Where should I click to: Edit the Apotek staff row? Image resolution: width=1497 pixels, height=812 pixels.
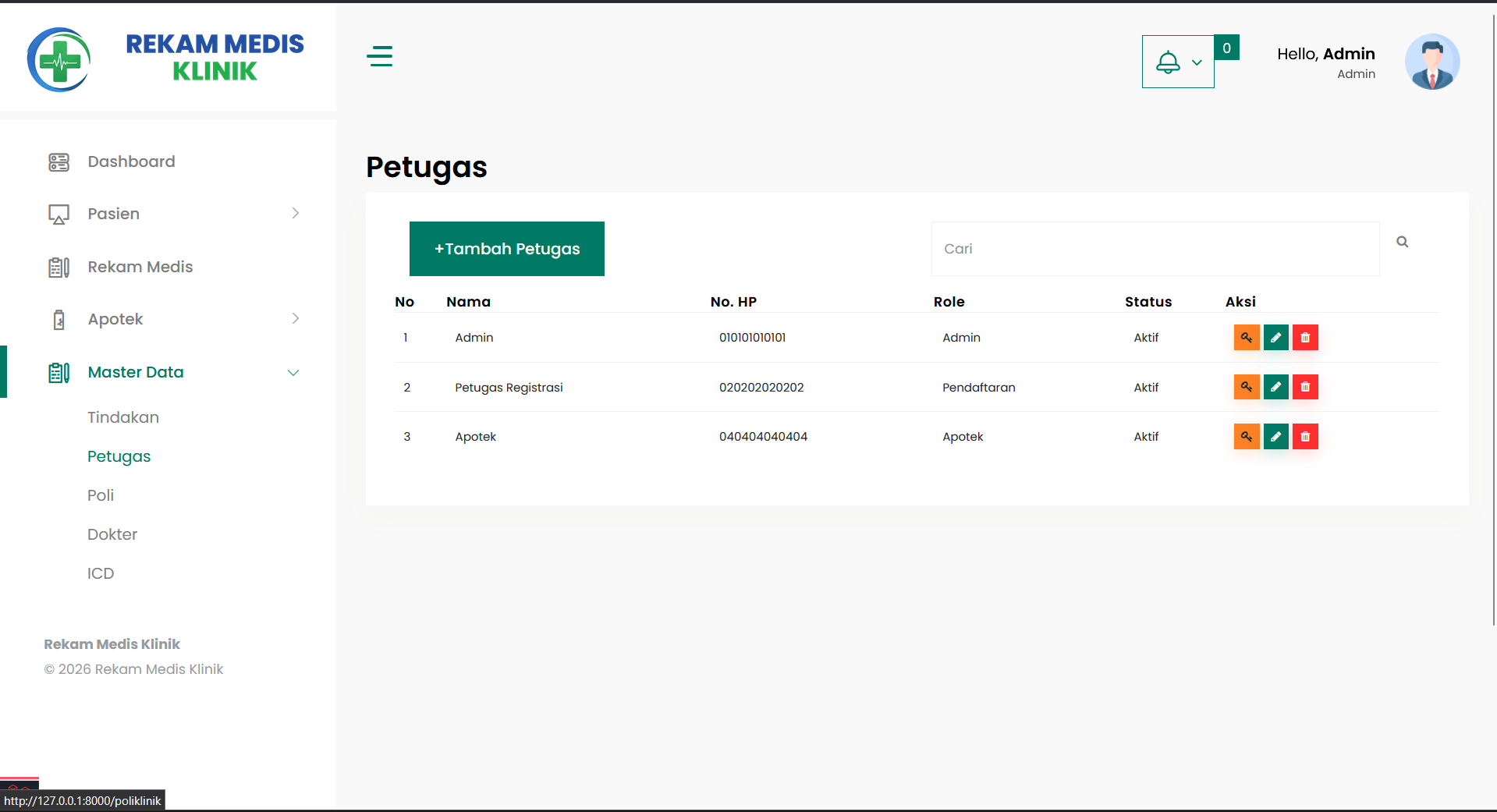coord(1275,437)
